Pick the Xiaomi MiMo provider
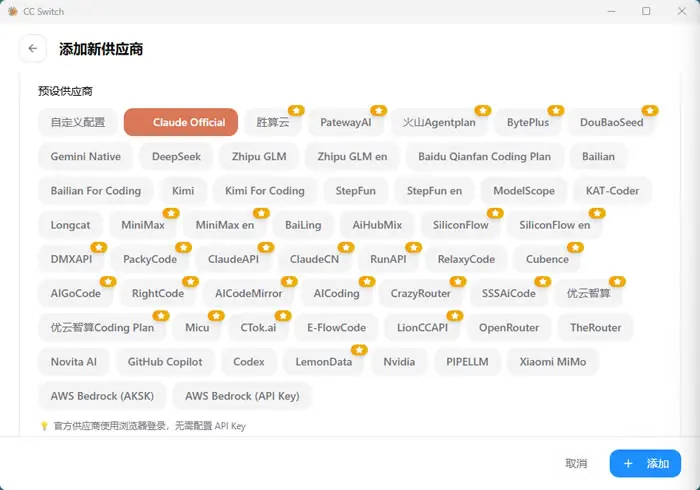 click(x=553, y=362)
